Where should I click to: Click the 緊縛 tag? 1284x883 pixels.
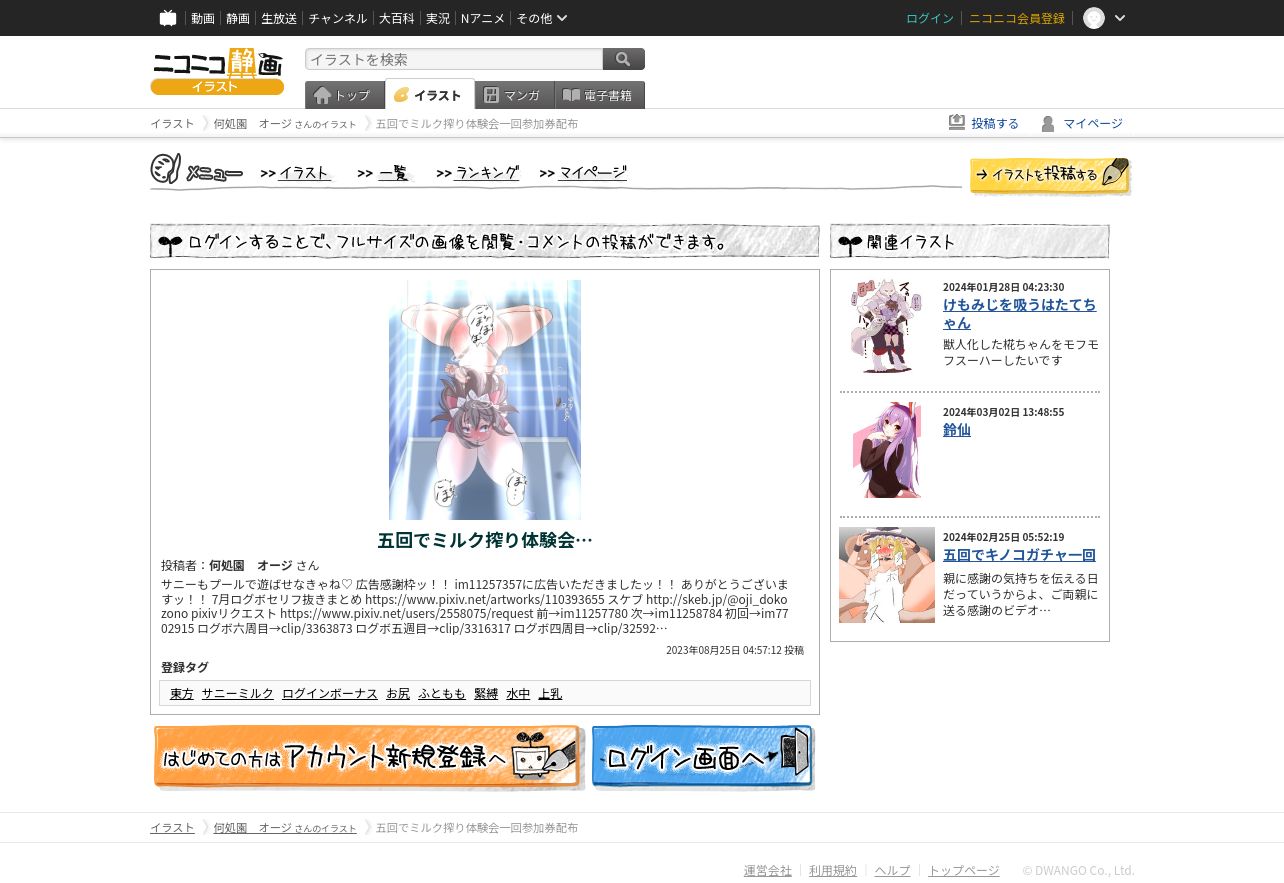click(x=486, y=693)
